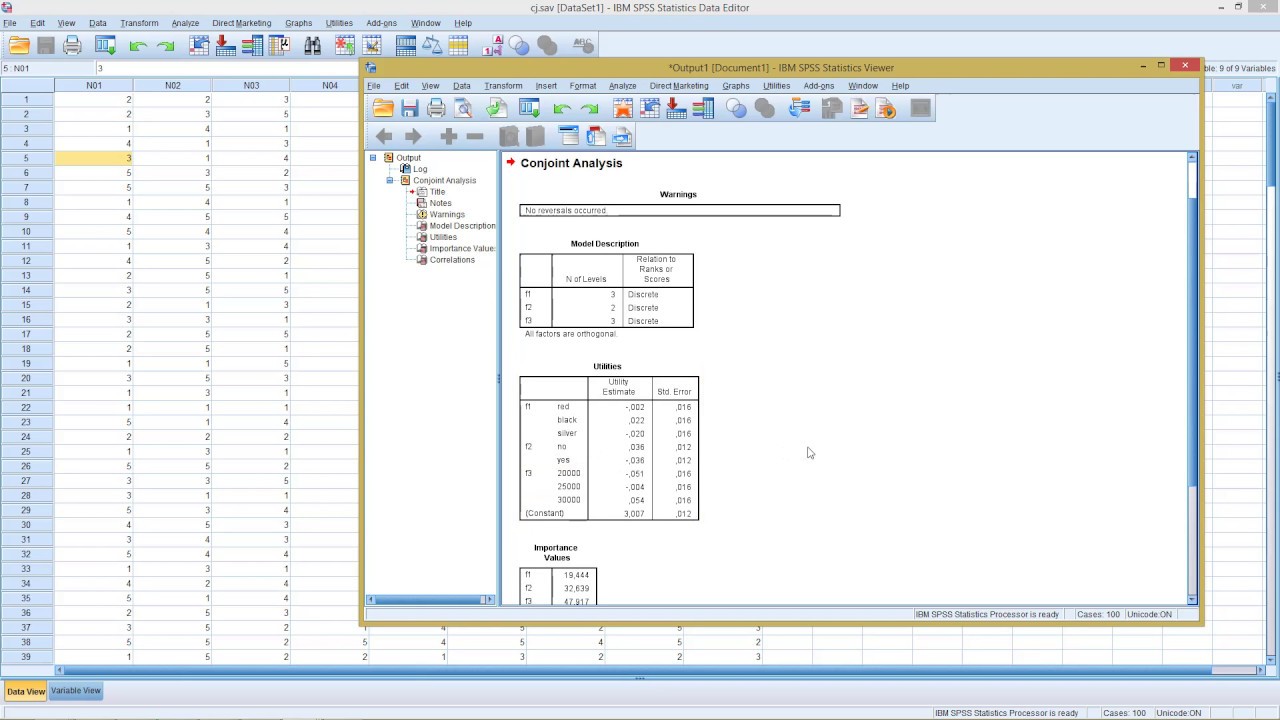
Task: Click the N03 column header in Data Editor
Action: click(x=251, y=85)
